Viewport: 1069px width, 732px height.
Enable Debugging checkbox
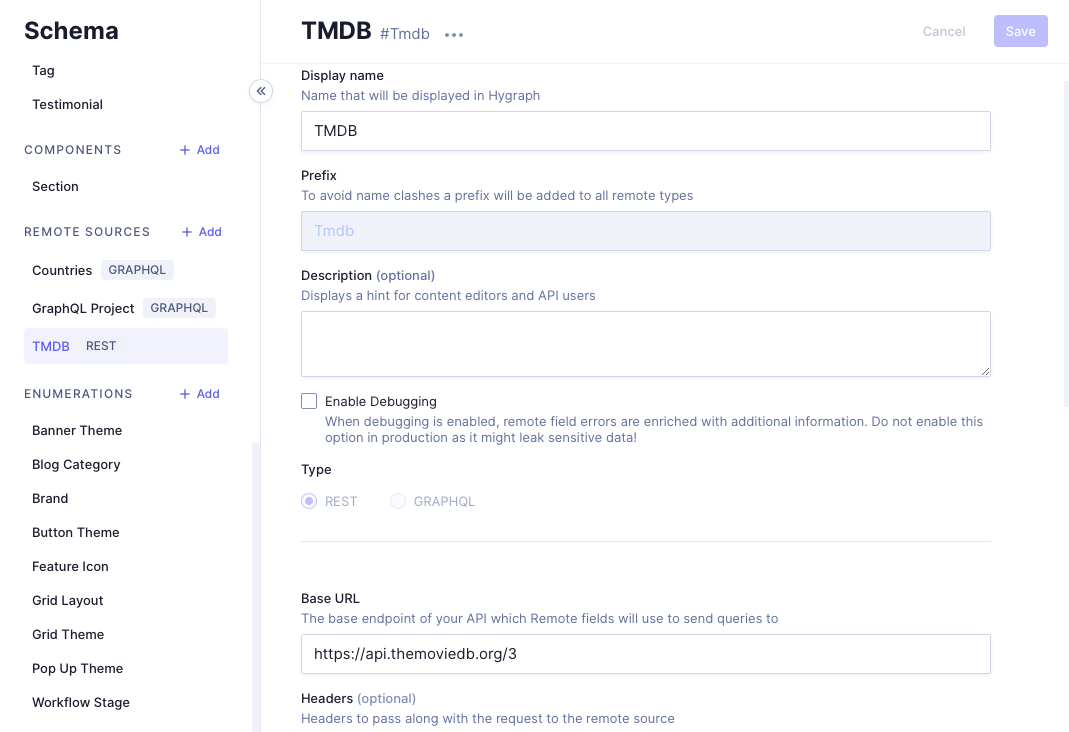[x=309, y=401]
